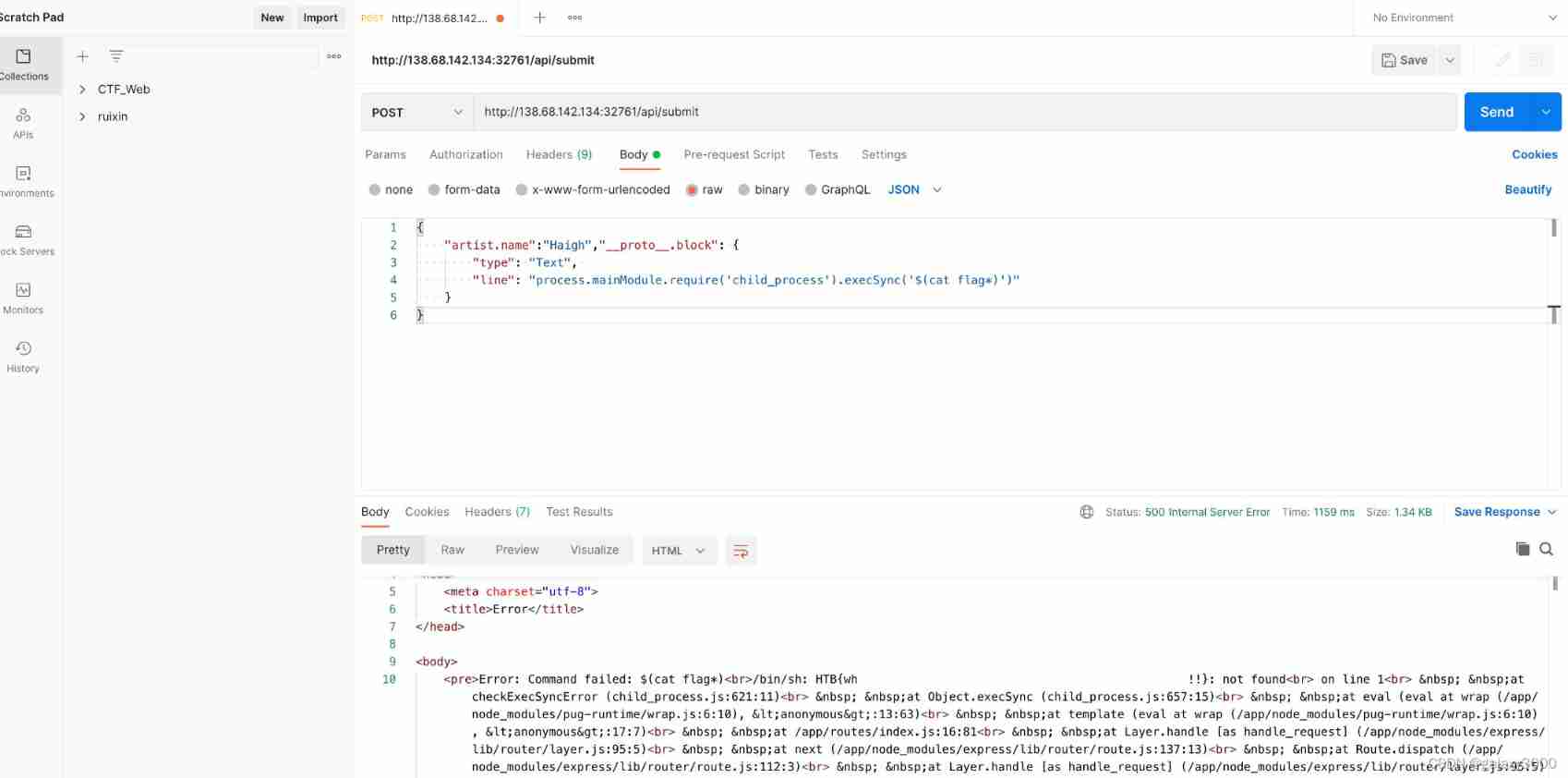Select x-www-form-urlencoded body type radio
This screenshot has height=778, width=1568.
pyautogui.click(x=522, y=189)
